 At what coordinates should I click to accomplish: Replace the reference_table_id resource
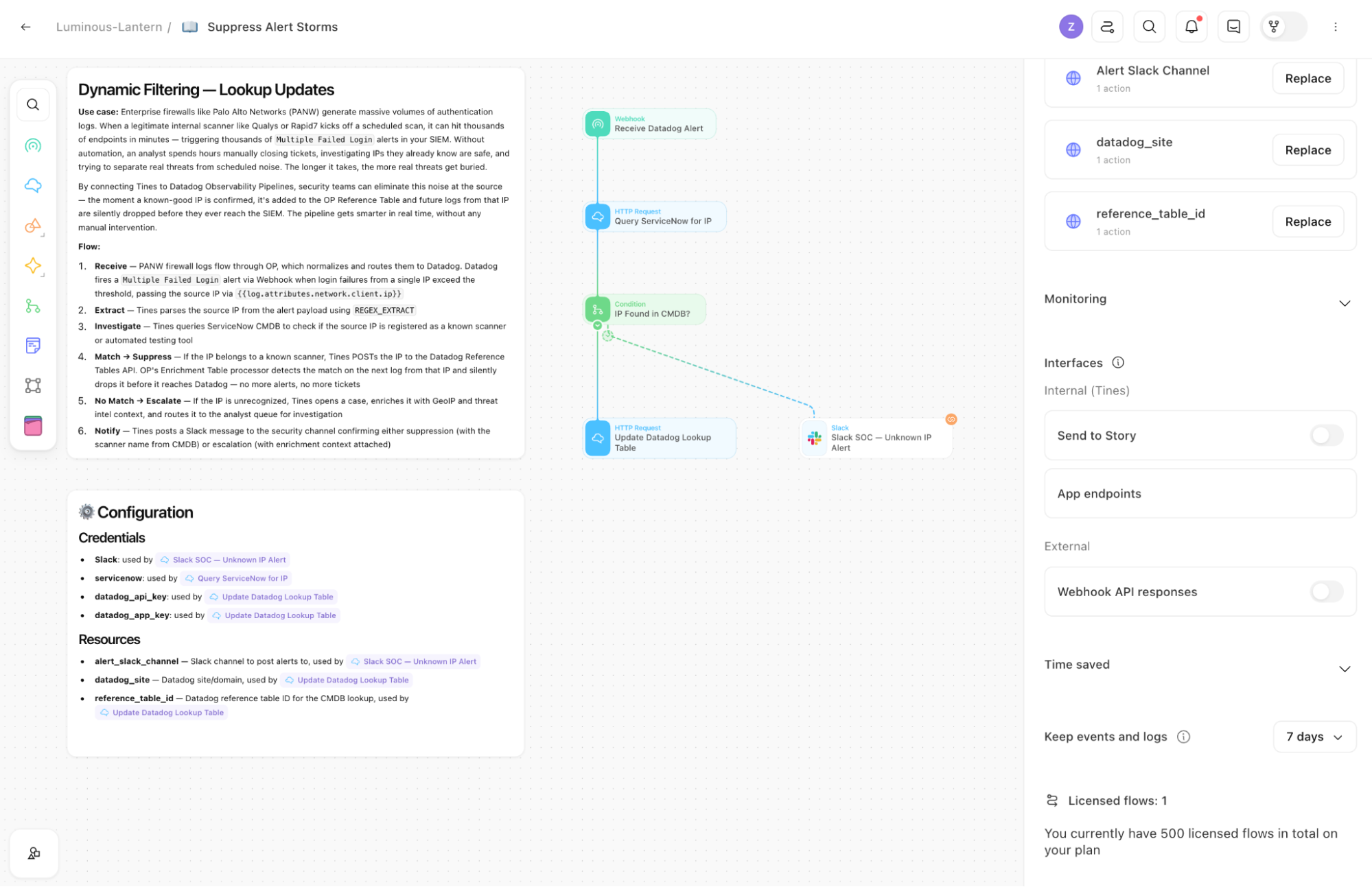(1307, 222)
